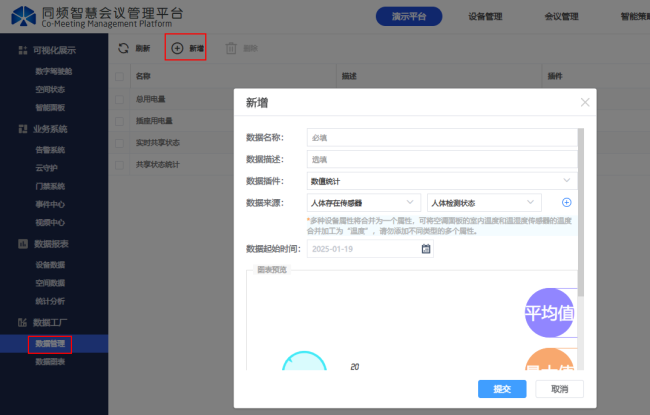Click the calendar icon in date field
The width and height of the screenshot is (650, 415).
(426, 249)
